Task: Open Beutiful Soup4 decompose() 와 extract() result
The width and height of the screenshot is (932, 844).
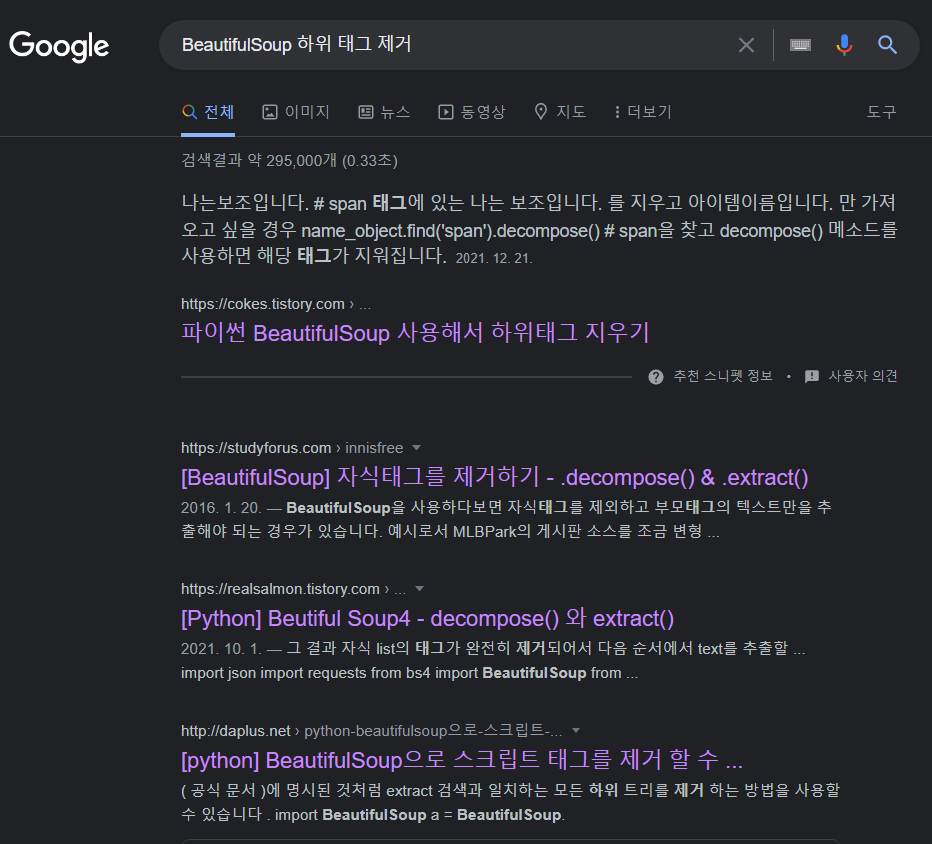Action: (x=427, y=618)
